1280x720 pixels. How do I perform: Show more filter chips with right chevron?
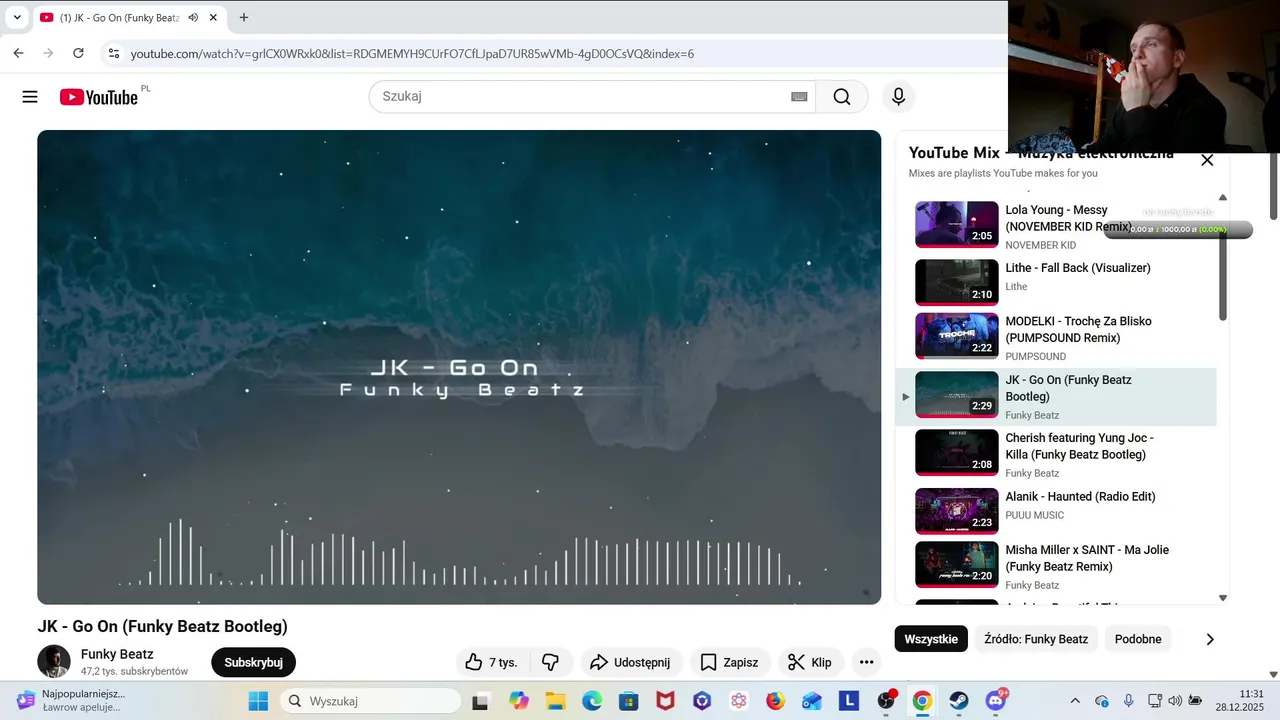(x=1210, y=639)
